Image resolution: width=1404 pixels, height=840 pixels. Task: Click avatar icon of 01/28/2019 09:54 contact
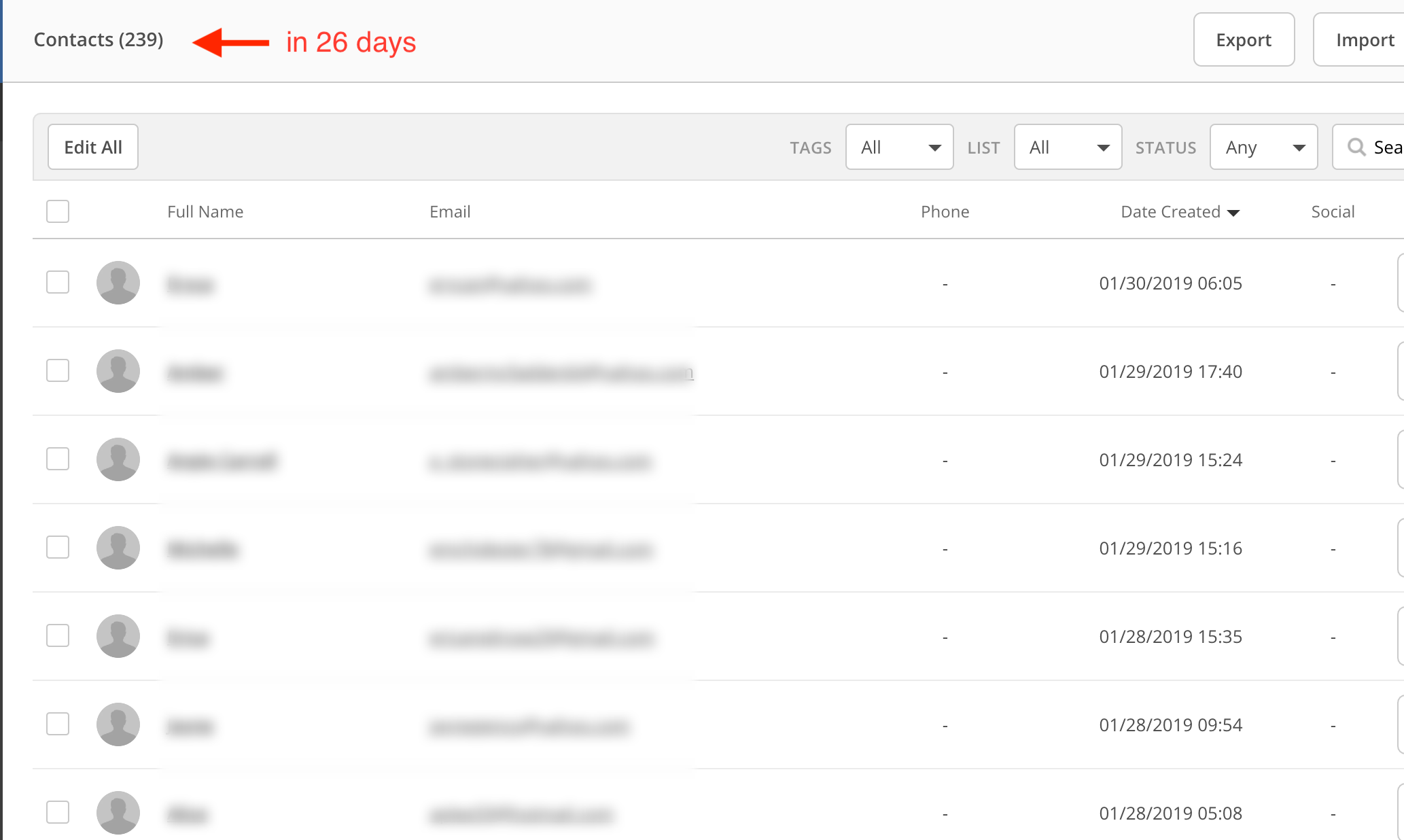(x=118, y=724)
